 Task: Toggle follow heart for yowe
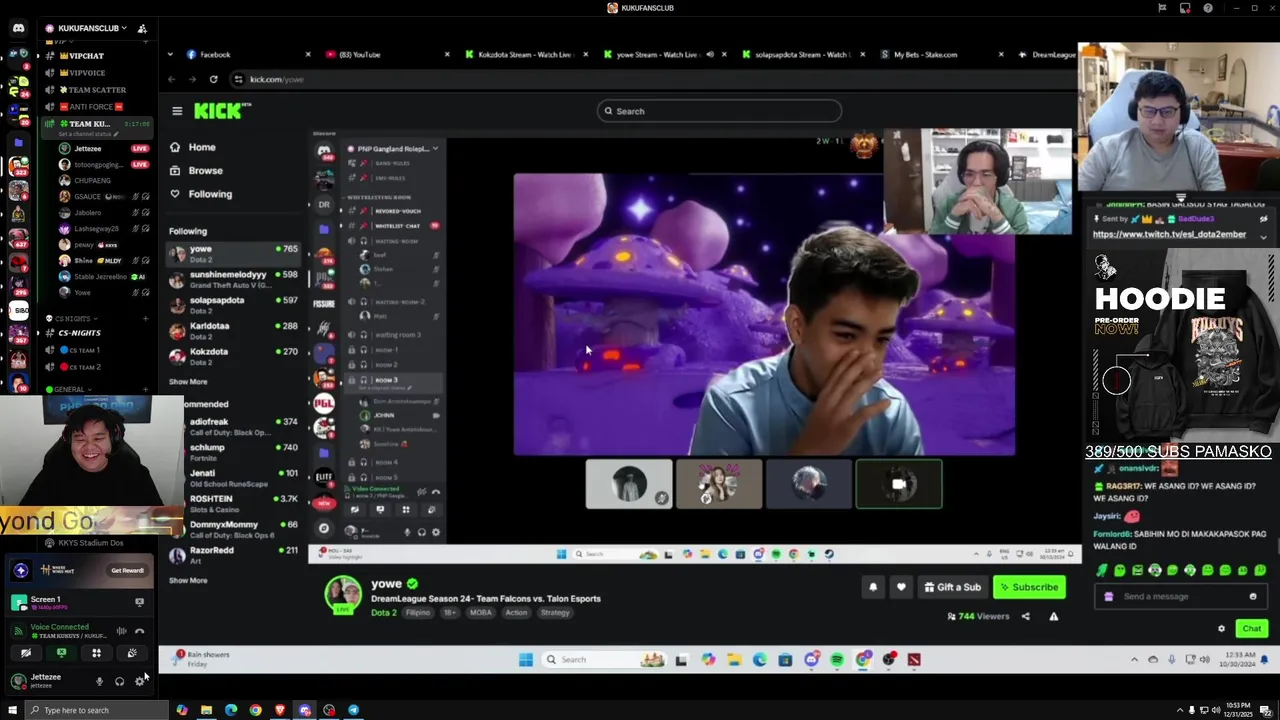click(901, 587)
